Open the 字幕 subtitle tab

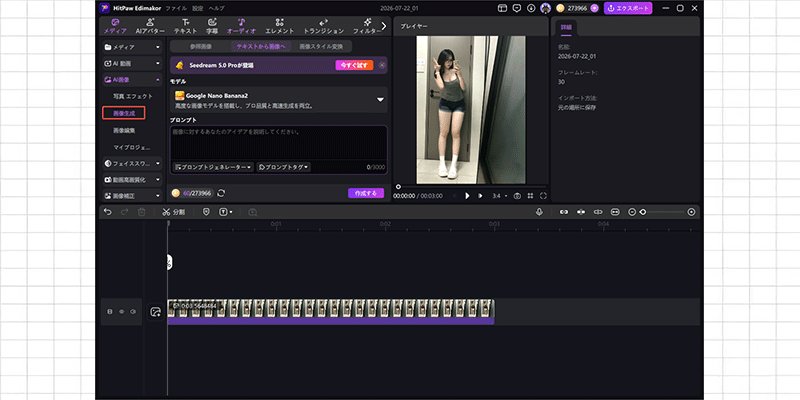click(212, 26)
